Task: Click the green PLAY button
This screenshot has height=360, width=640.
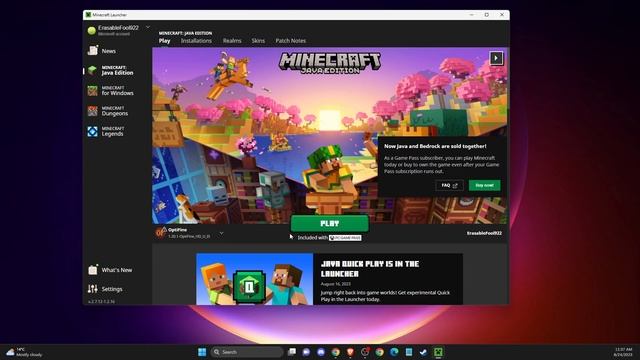Action: pos(329,224)
